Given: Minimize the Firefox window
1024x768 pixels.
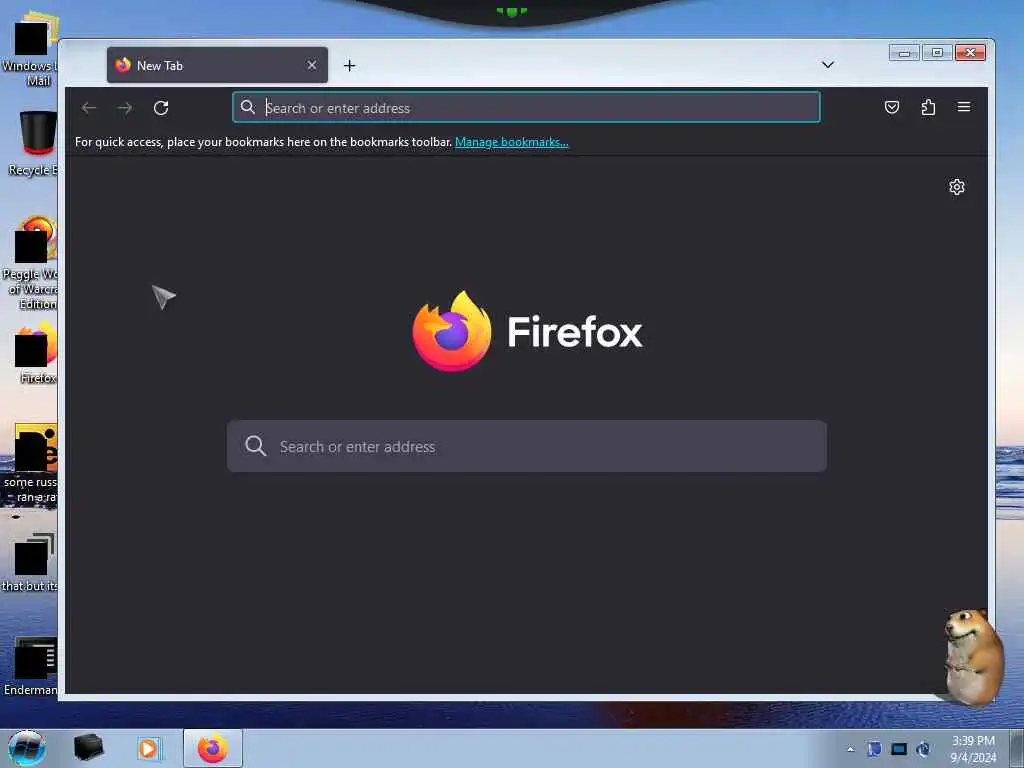Looking at the screenshot, I should (904, 53).
